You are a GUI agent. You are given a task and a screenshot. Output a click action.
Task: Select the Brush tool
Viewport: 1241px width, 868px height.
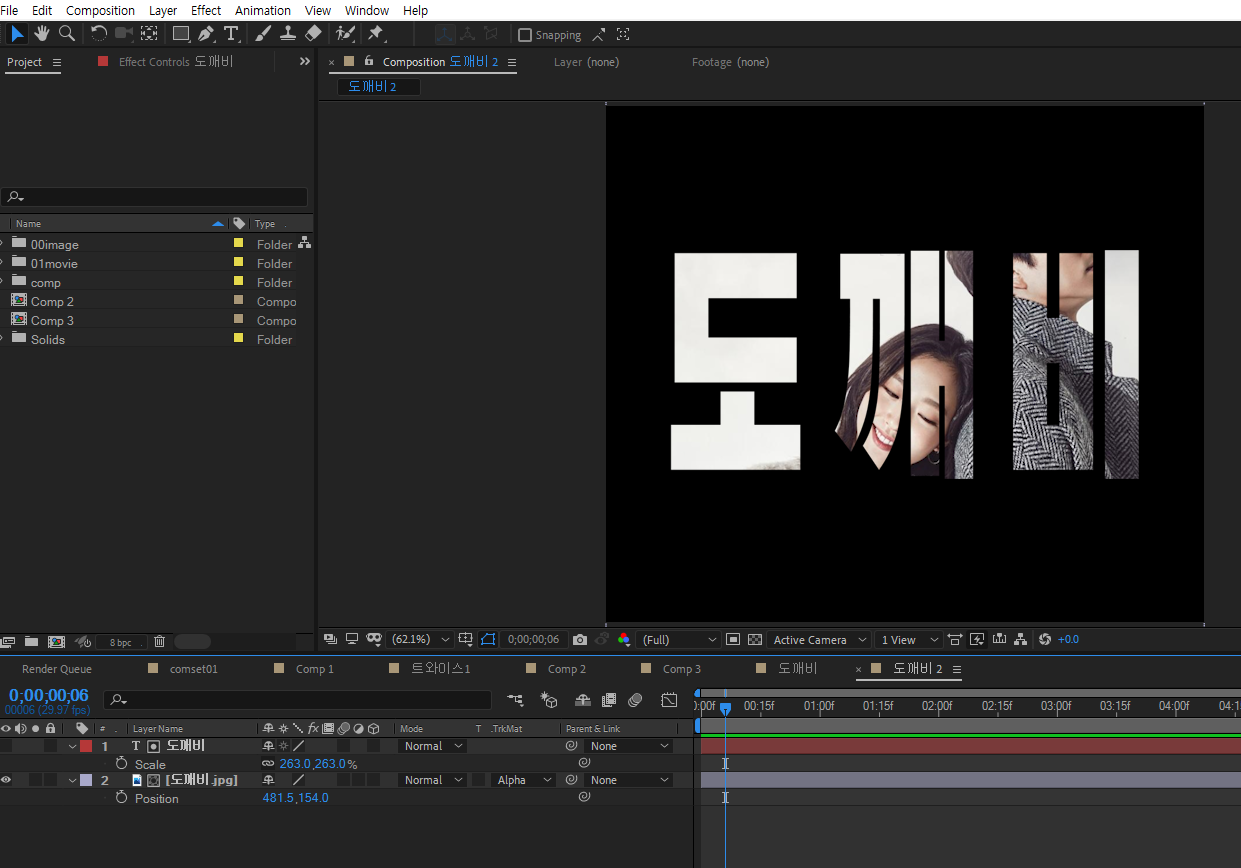click(x=263, y=34)
